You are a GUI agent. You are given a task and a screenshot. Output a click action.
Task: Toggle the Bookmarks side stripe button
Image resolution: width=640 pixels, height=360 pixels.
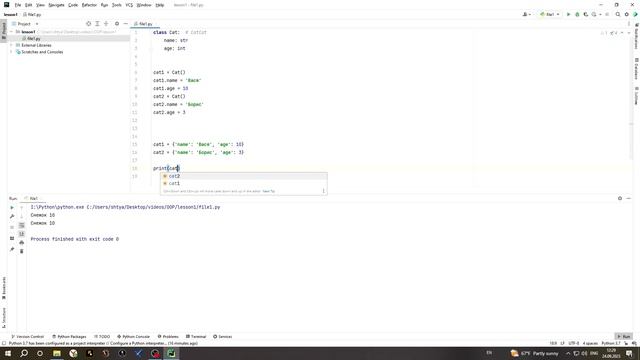pos(4,288)
